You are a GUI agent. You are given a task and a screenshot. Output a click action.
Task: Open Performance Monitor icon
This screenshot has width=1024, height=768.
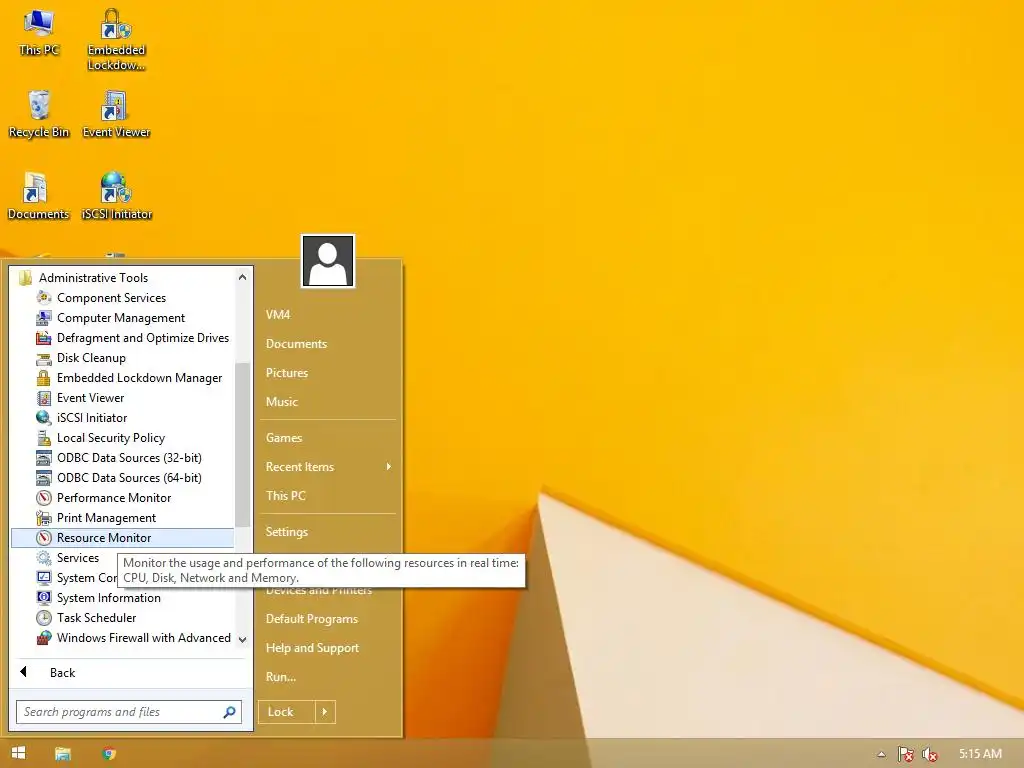pos(44,498)
